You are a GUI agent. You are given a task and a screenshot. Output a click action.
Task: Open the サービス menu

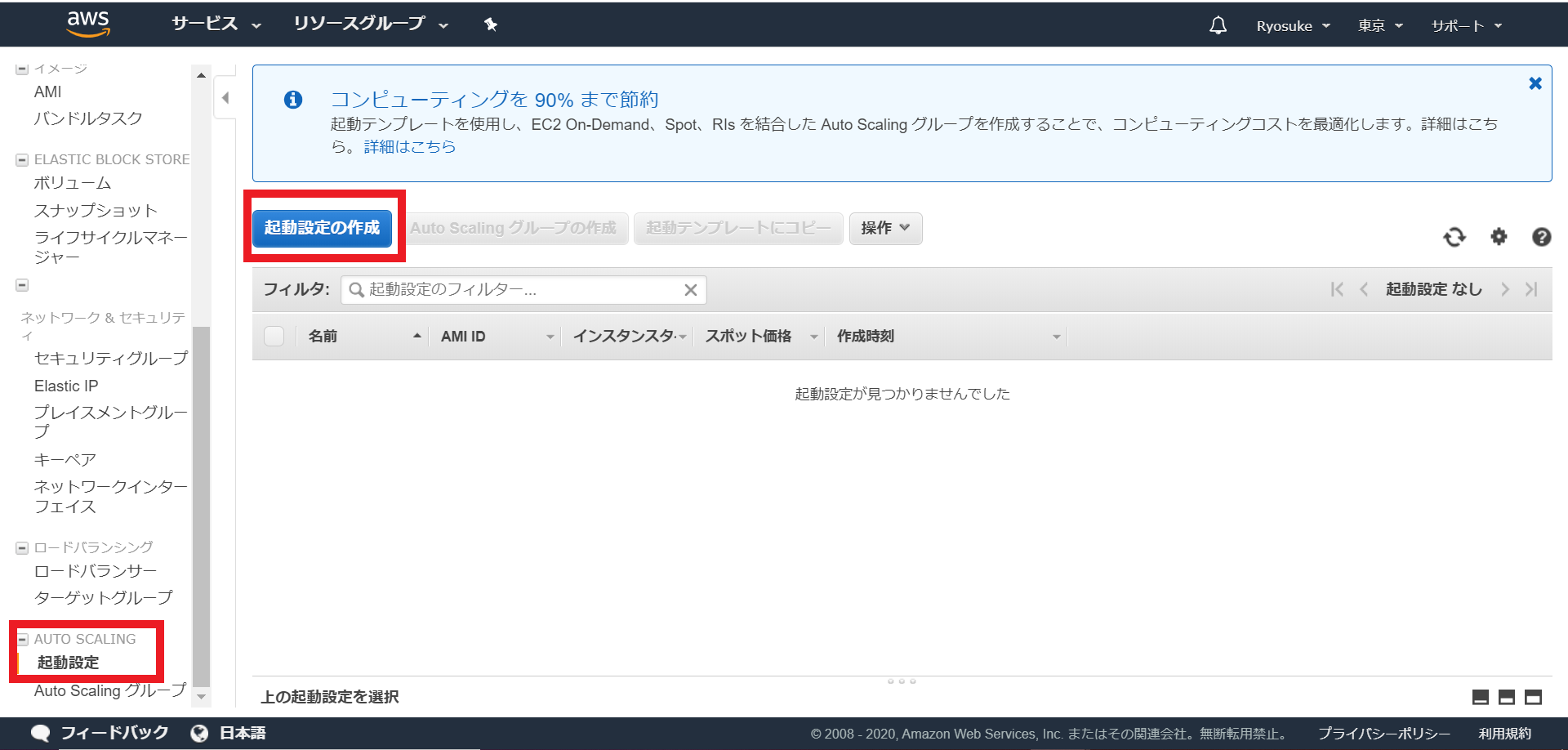tap(216, 25)
